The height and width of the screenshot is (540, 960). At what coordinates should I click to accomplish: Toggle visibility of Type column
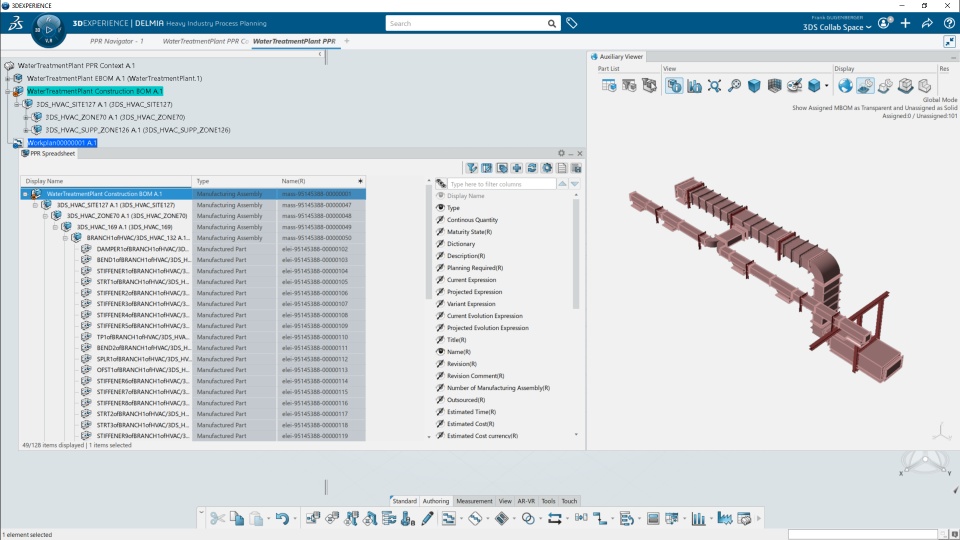440,208
